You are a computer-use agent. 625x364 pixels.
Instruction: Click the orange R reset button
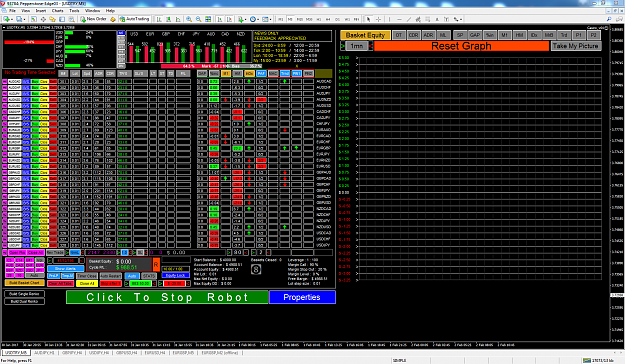point(156,264)
